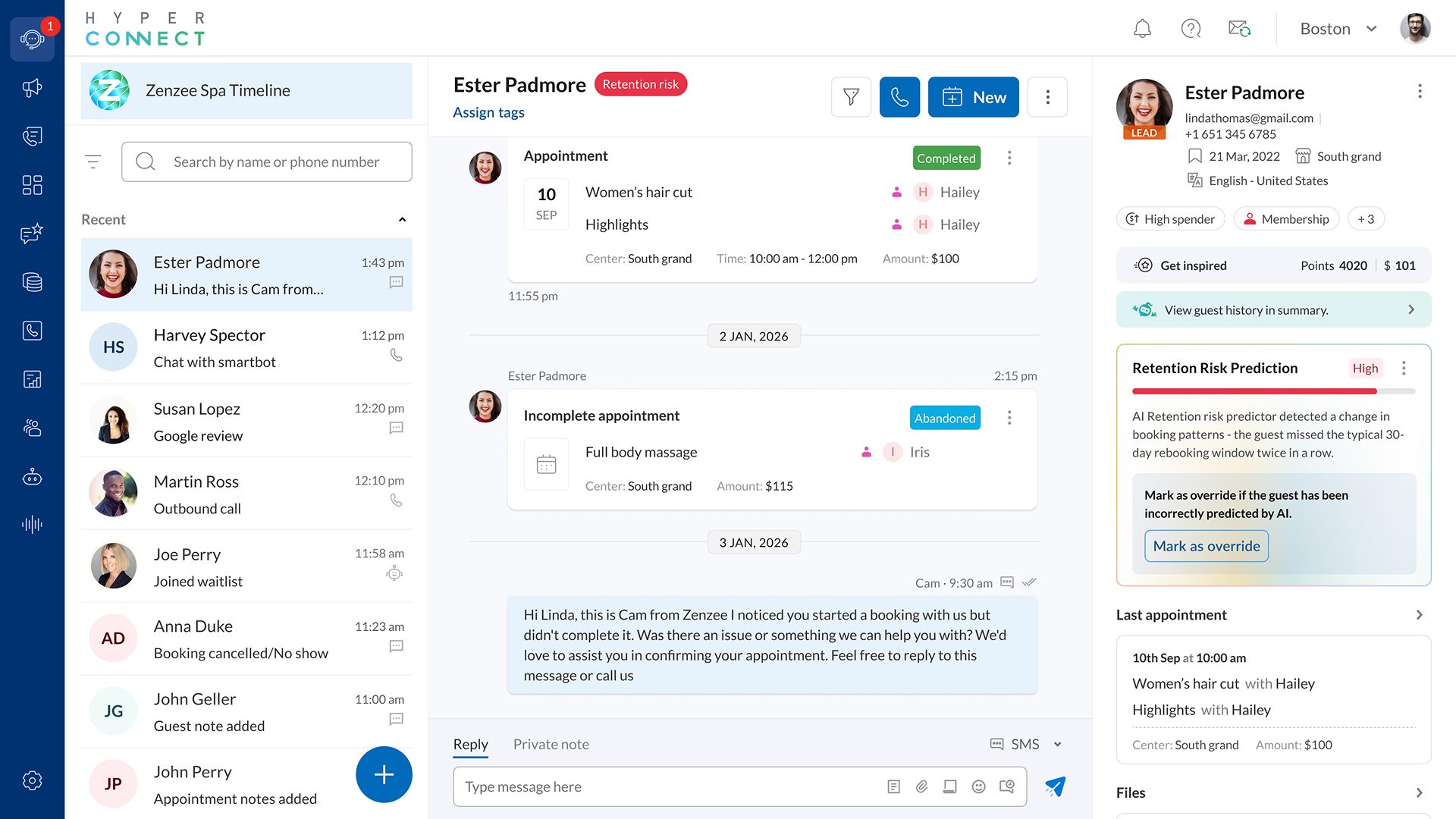This screenshot has height=819, width=1456.
Task: Open the notifications bell icon
Action: [x=1142, y=29]
